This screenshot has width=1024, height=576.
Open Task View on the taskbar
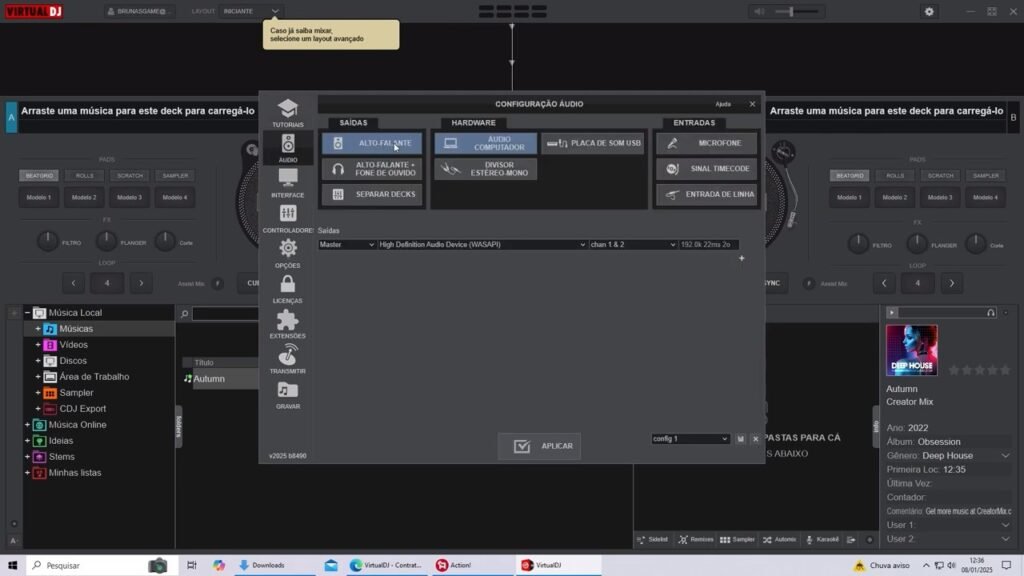[x=191, y=565]
